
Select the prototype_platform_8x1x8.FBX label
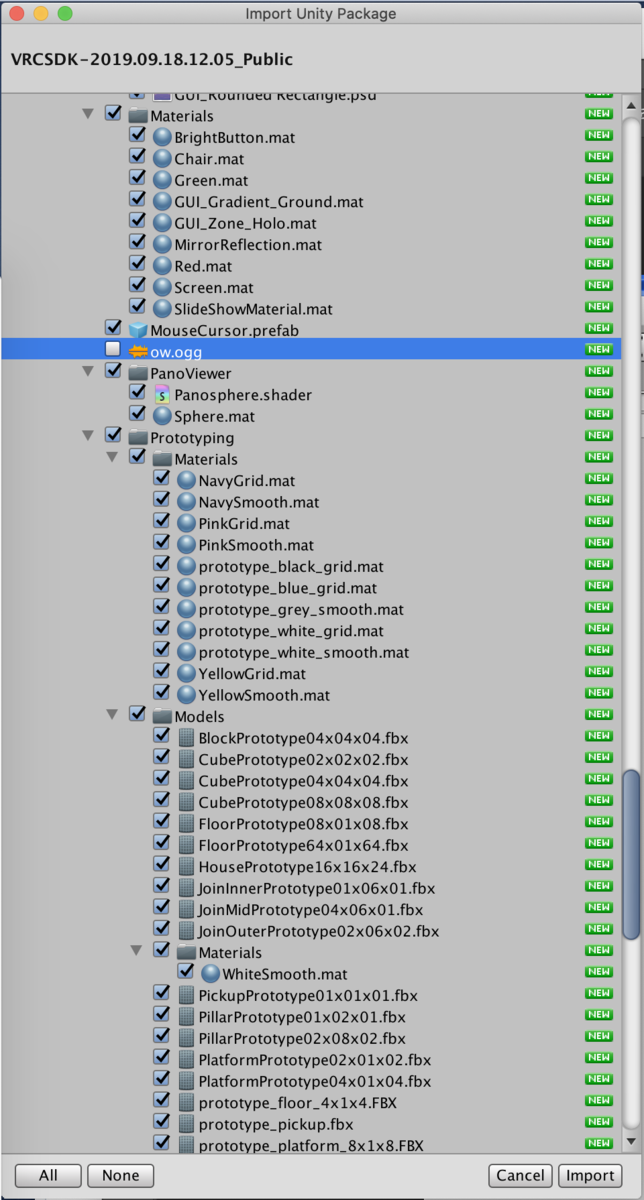pos(310,1145)
